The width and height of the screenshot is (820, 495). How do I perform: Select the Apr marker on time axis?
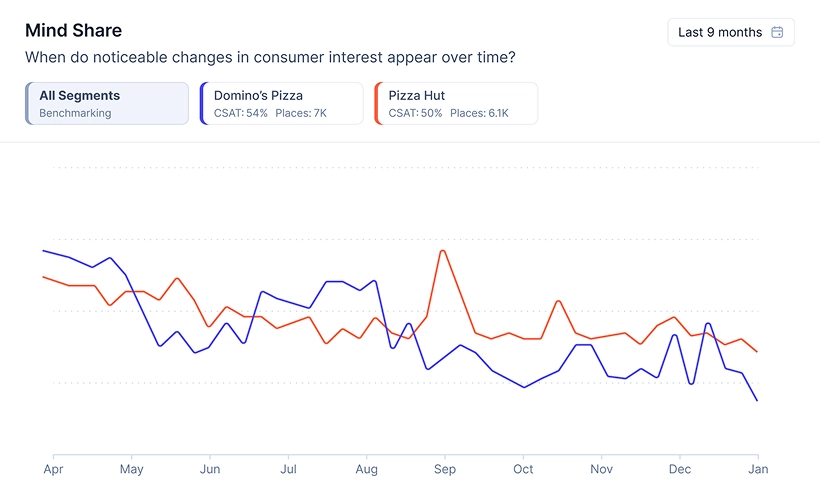click(x=52, y=468)
